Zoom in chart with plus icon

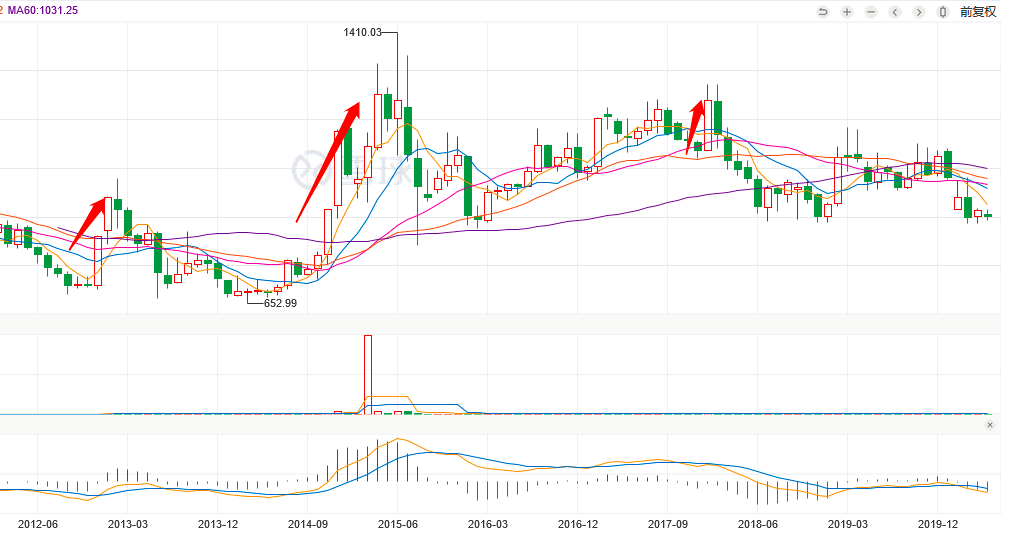pyautogui.click(x=847, y=12)
